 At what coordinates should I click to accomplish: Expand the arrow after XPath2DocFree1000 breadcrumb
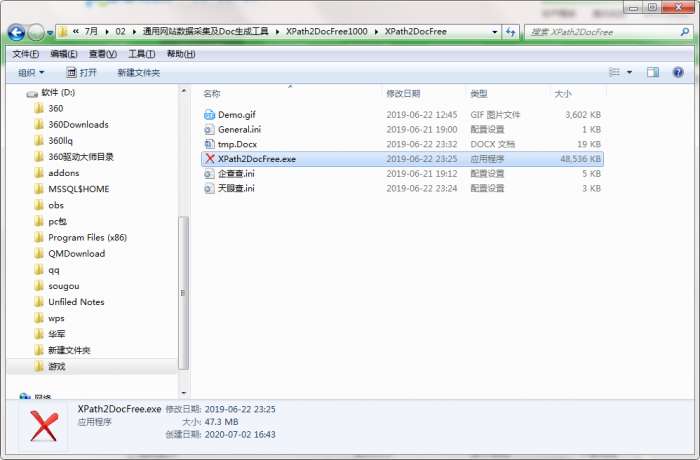click(376, 32)
